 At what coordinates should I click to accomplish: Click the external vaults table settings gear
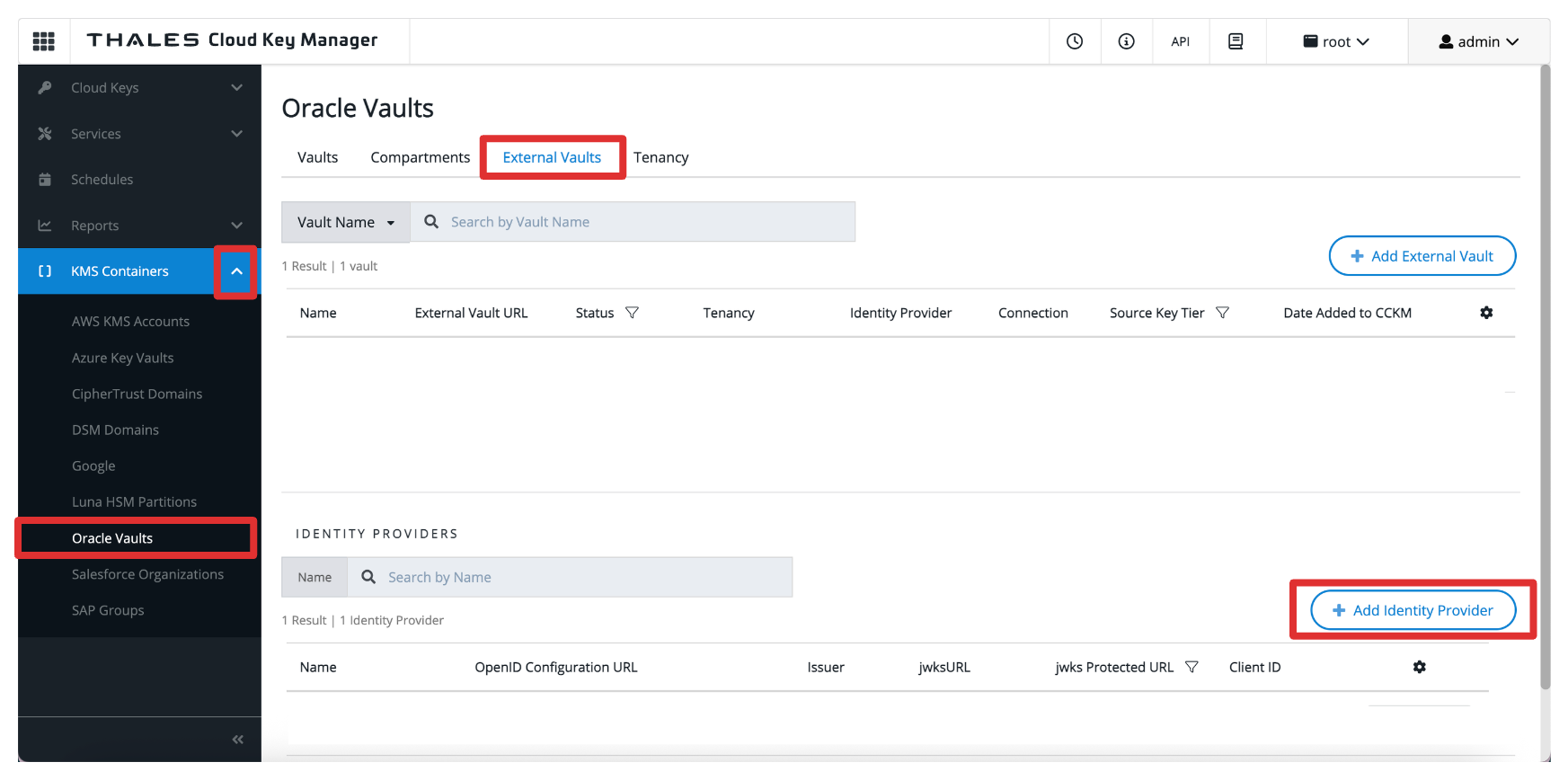click(x=1486, y=313)
